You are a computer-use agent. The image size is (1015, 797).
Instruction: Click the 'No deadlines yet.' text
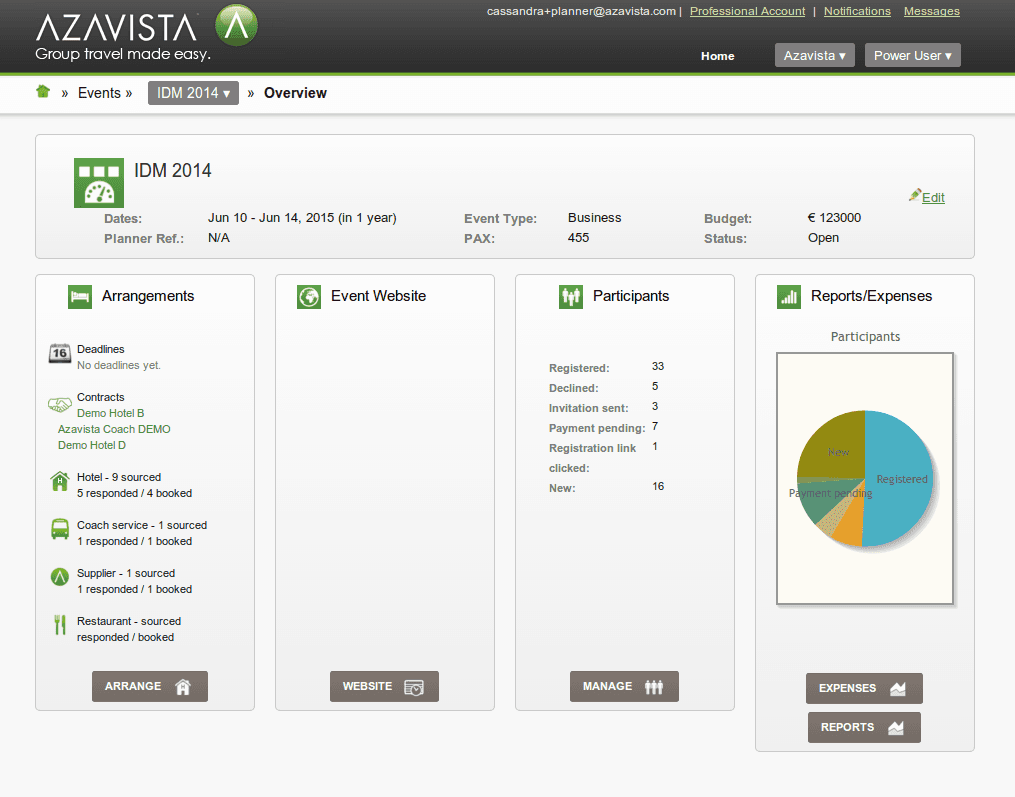[x=118, y=365]
